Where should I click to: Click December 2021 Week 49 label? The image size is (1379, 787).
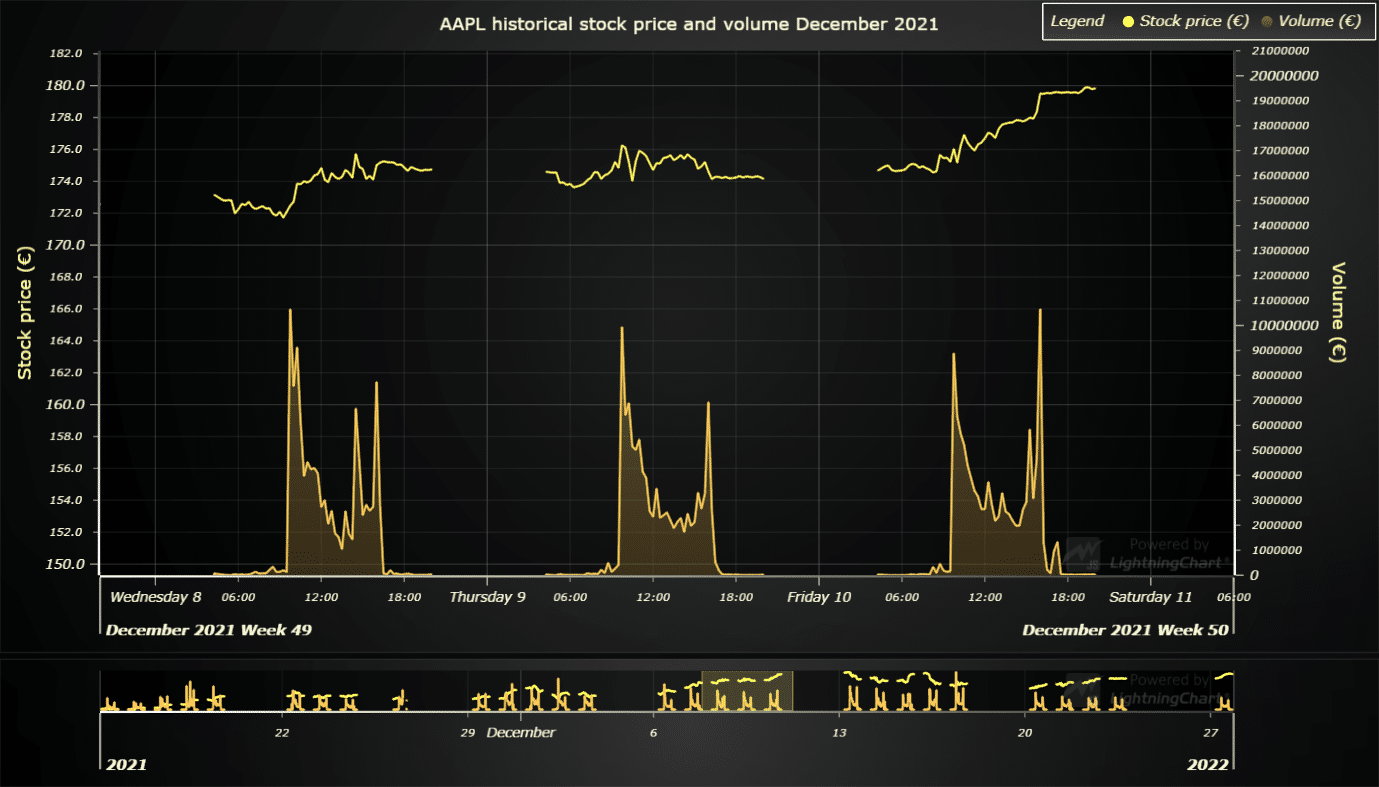click(x=208, y=630)
